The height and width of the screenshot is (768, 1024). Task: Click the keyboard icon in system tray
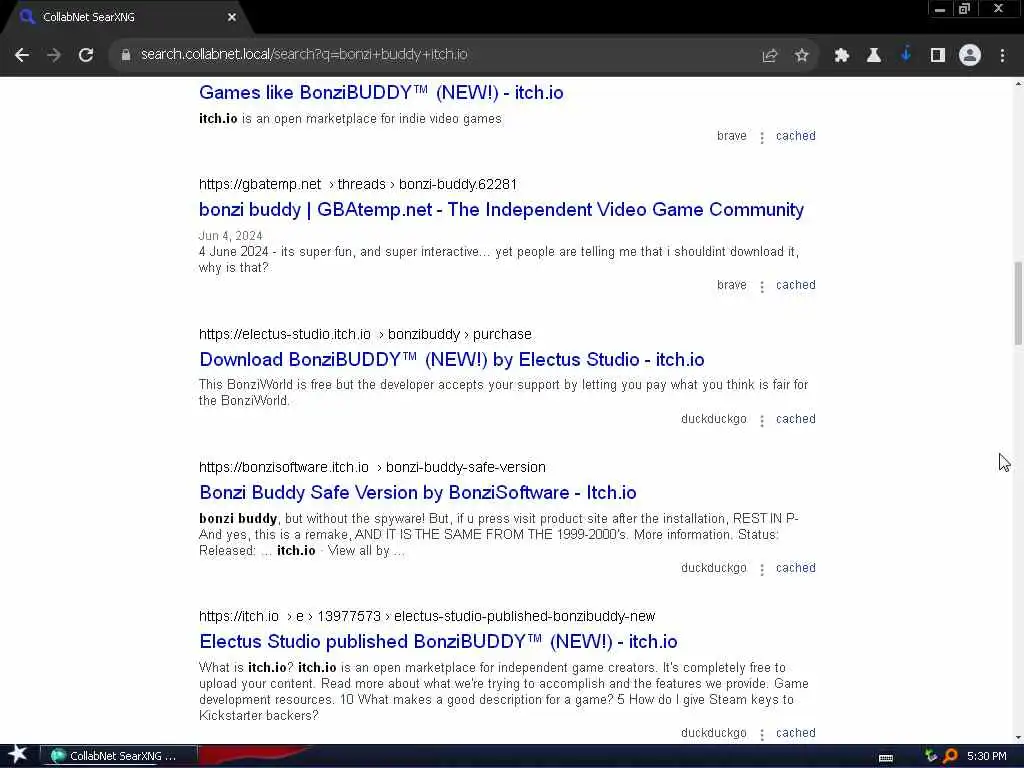click(x=886, y=757)
